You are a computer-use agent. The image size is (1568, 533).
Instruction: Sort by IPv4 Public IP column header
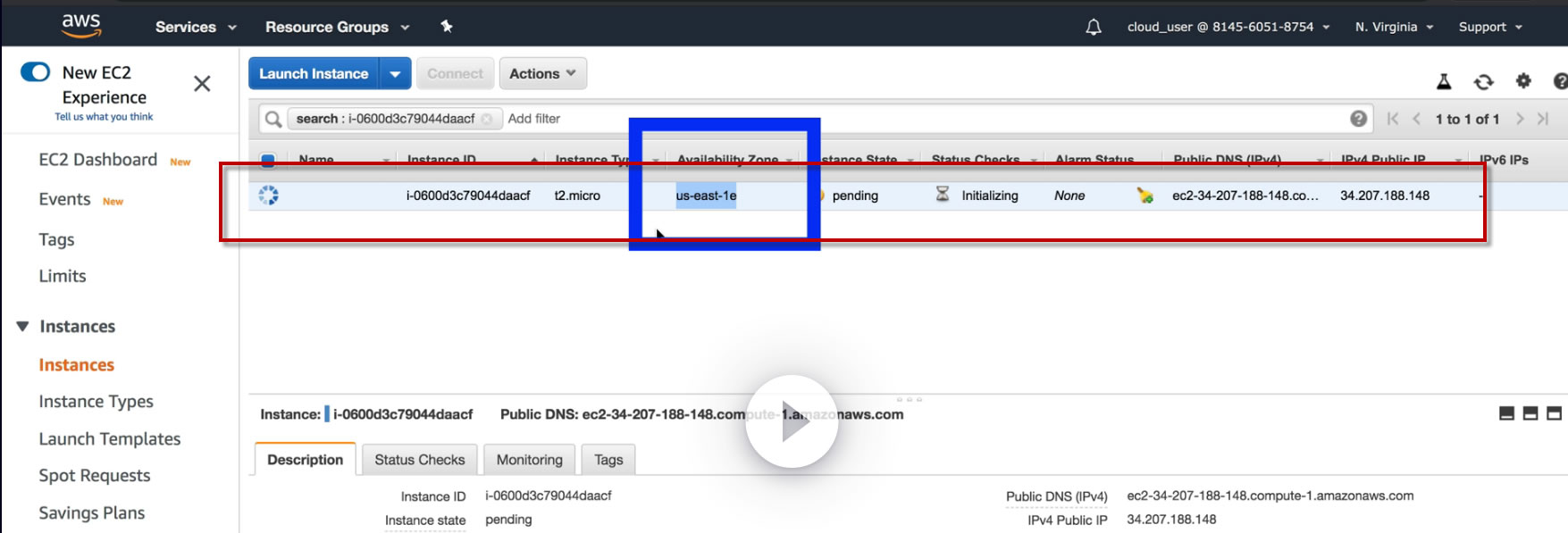point(1383,160)
